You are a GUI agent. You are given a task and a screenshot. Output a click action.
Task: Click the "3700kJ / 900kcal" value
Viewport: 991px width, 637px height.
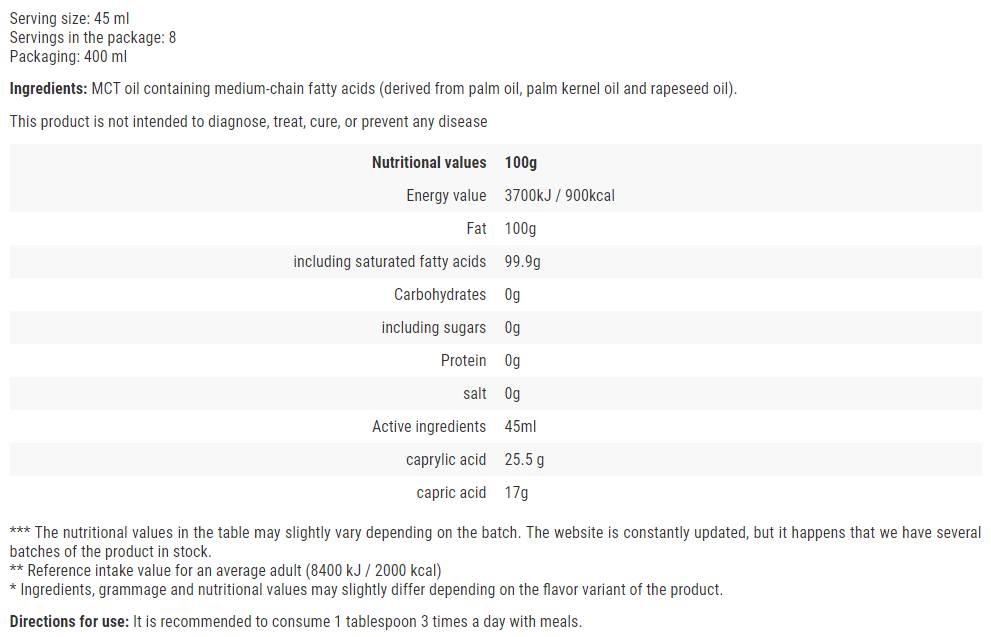tap(560, 196)
